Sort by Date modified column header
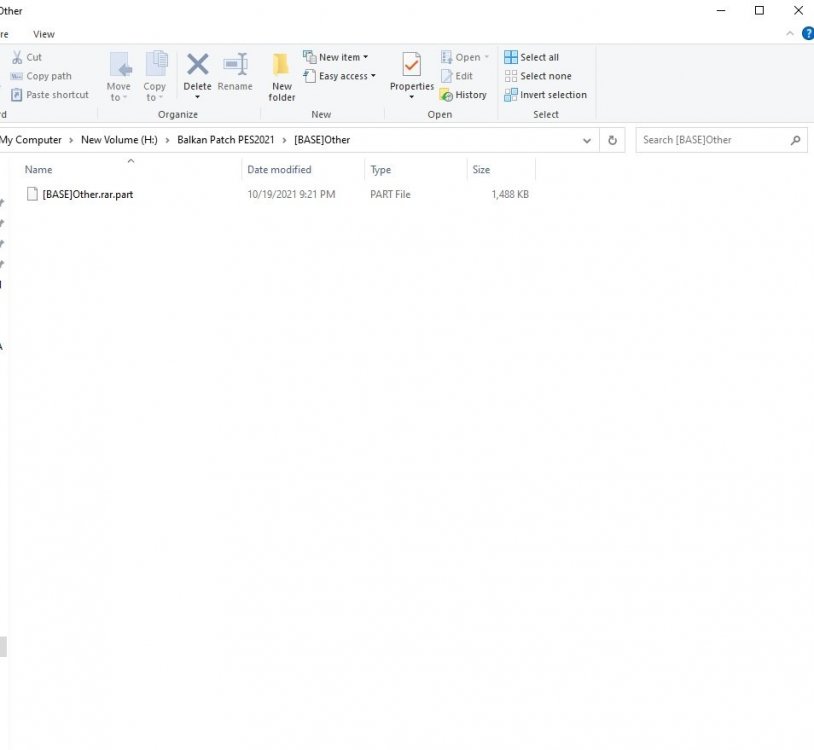 click(279, 170)
